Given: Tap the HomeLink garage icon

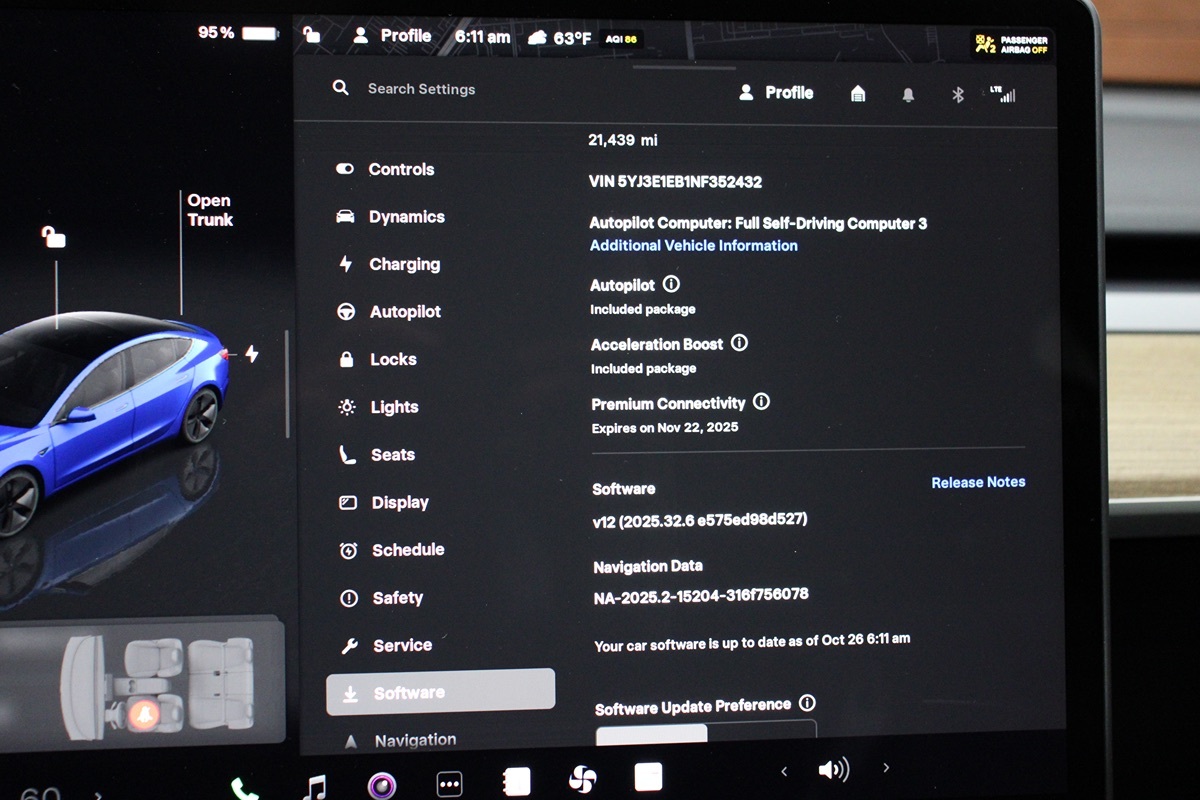Looking at the screenshot, I should 858,93.
